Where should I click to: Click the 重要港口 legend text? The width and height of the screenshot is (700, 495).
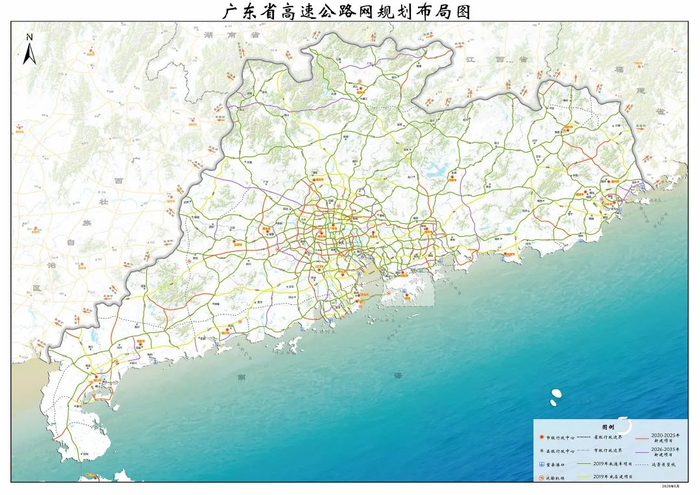(x=555, y=465)
